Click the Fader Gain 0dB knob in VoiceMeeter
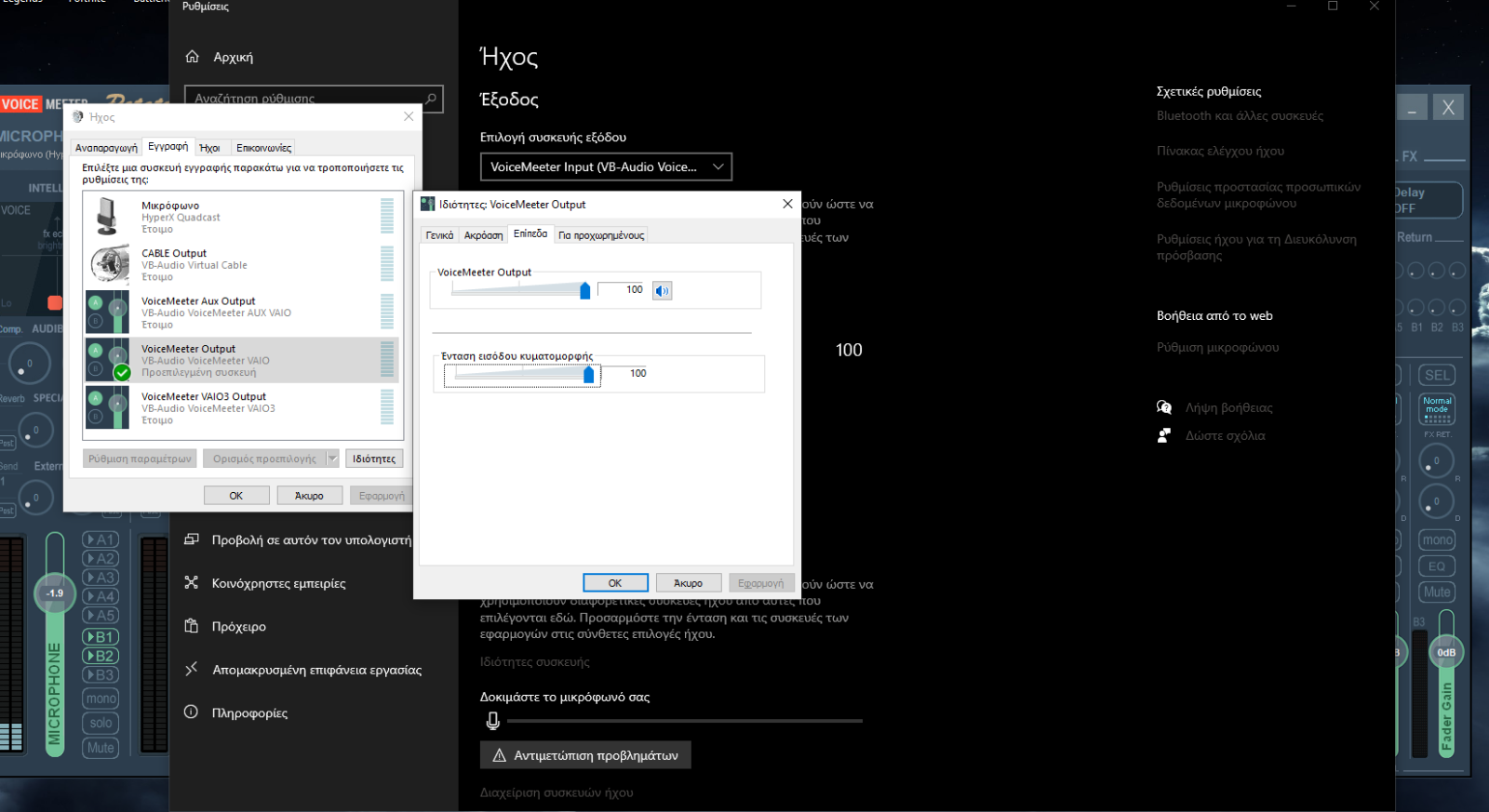 [1446, 652]
